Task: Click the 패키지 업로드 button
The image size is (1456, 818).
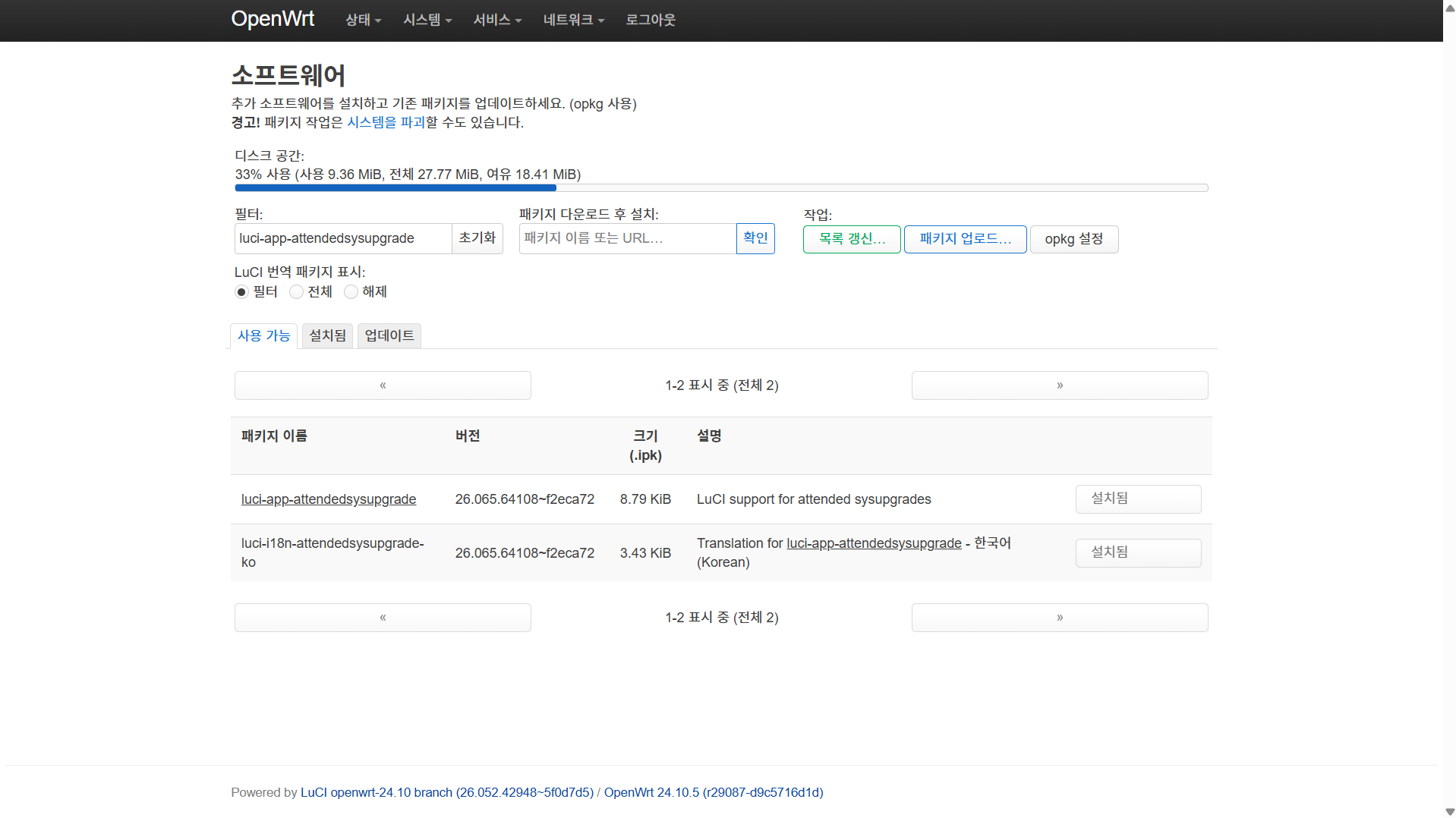Action: [965, 239]
